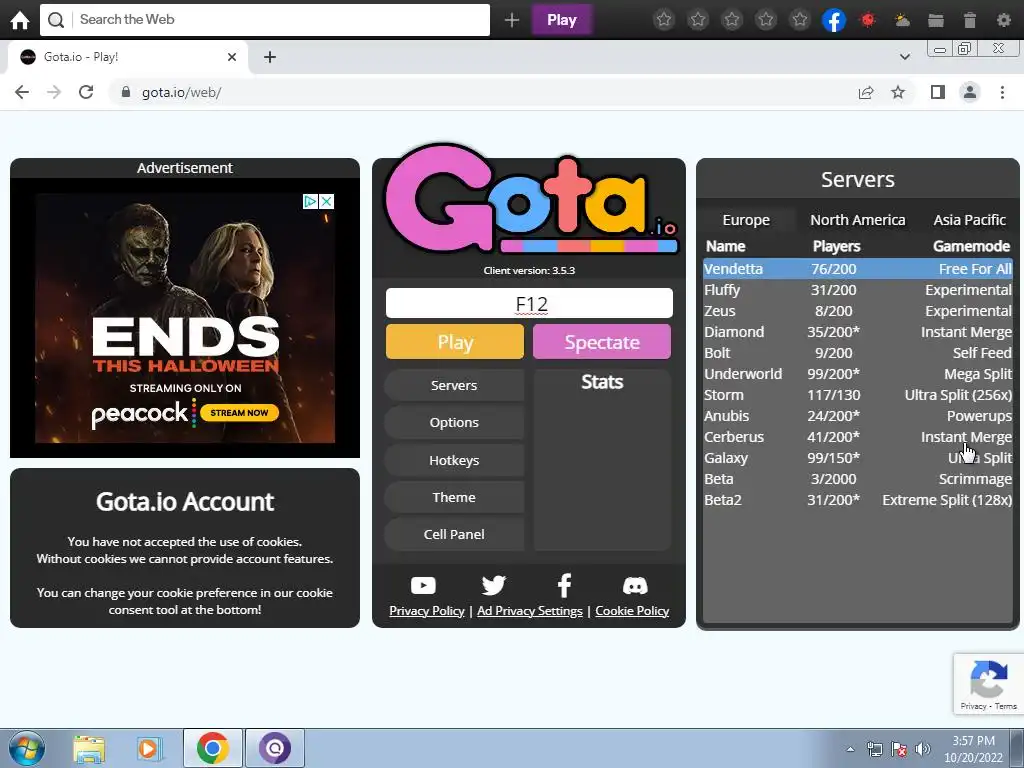Click the home icon in top bar
Viewport: 1024px width, 768px height.
[20, 20]
